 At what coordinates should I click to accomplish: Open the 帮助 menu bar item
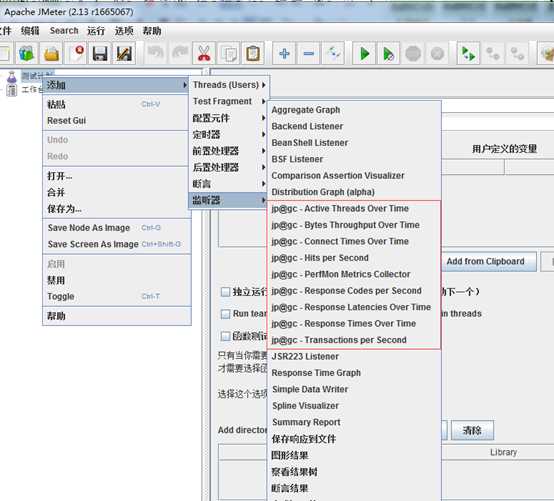click(152, 31)
